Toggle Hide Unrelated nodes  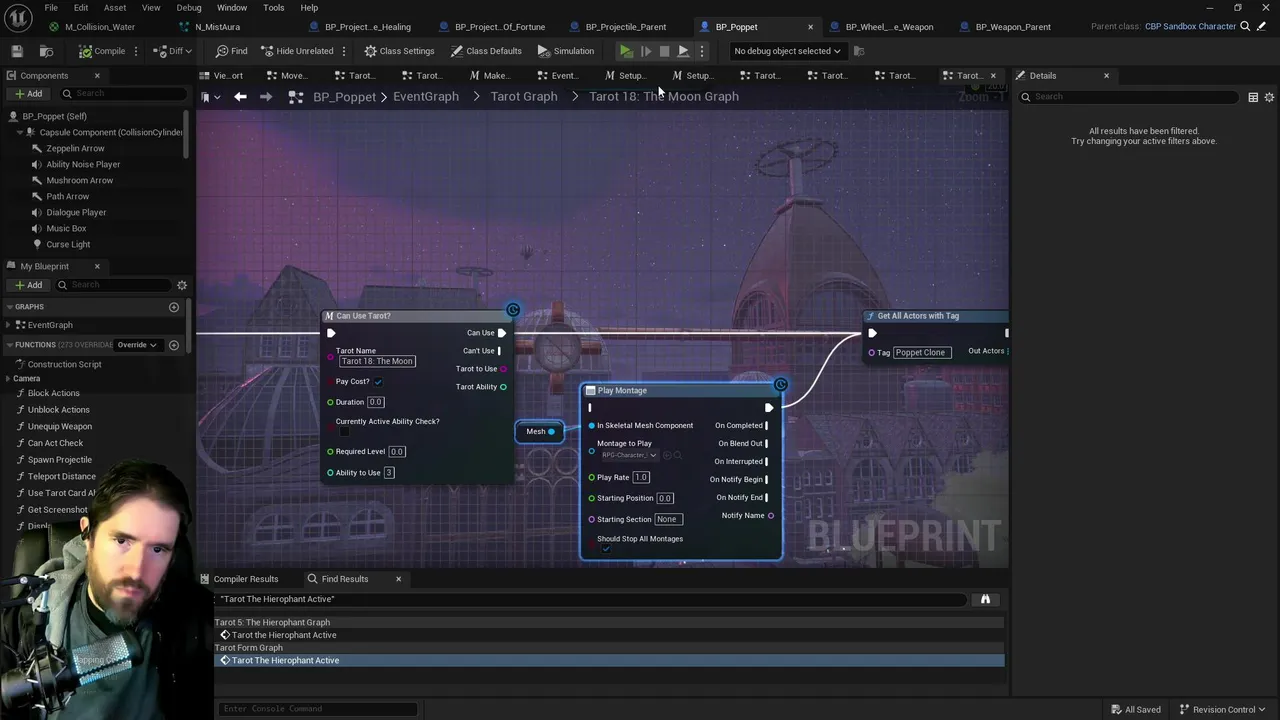pyautogui.click(x=297, y=51)
